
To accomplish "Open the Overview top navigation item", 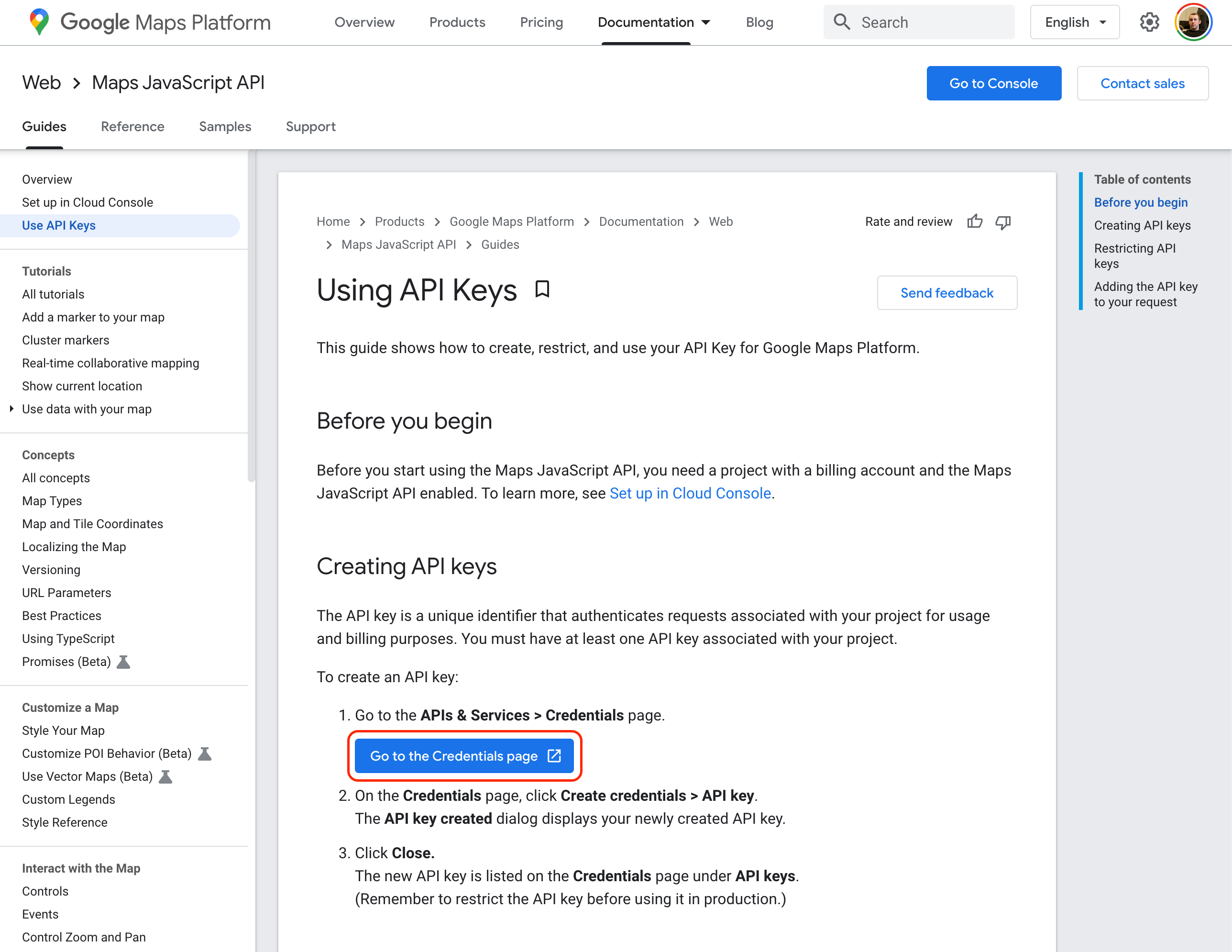I will pos(364,22).
